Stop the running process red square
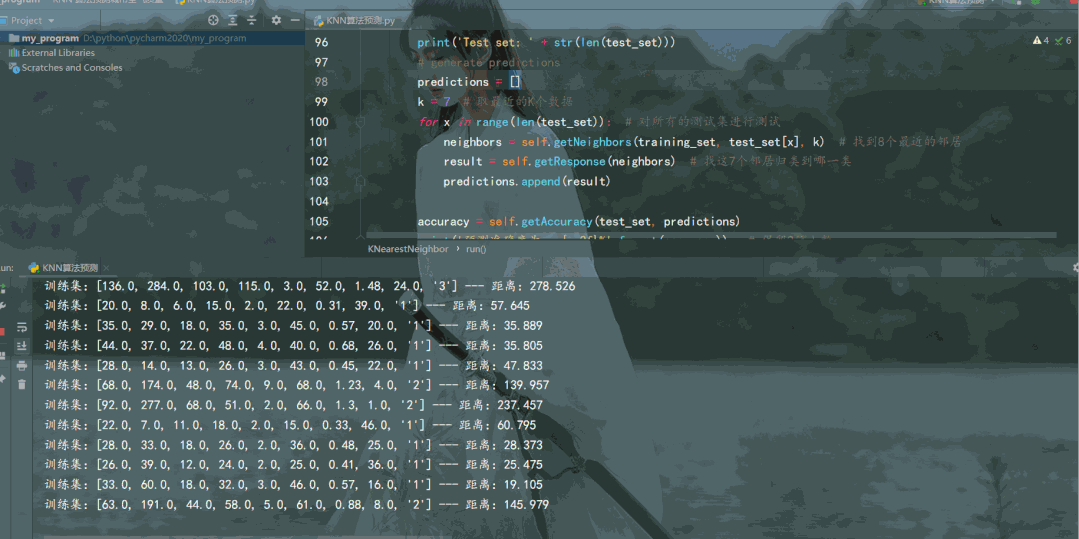This screenshot has width=1079, height=539. click(x=3, y=332)
